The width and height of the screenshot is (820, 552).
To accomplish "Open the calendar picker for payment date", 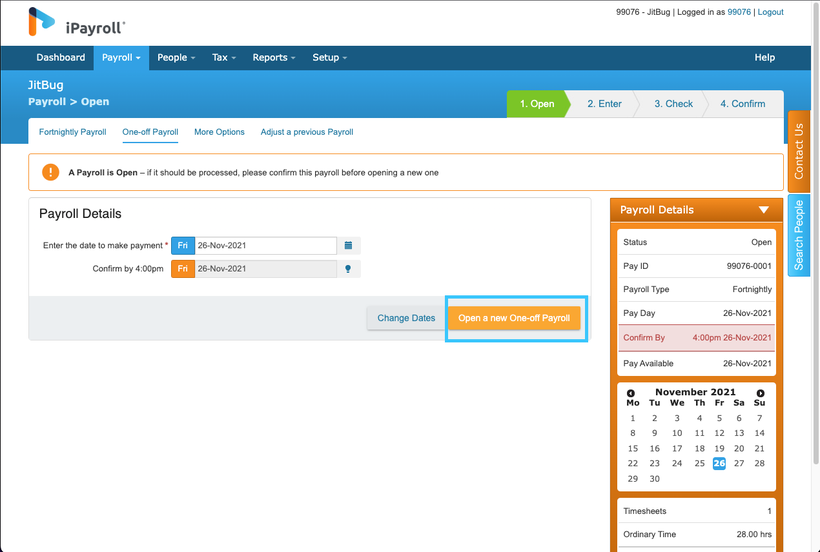I will tap(348, 246).
